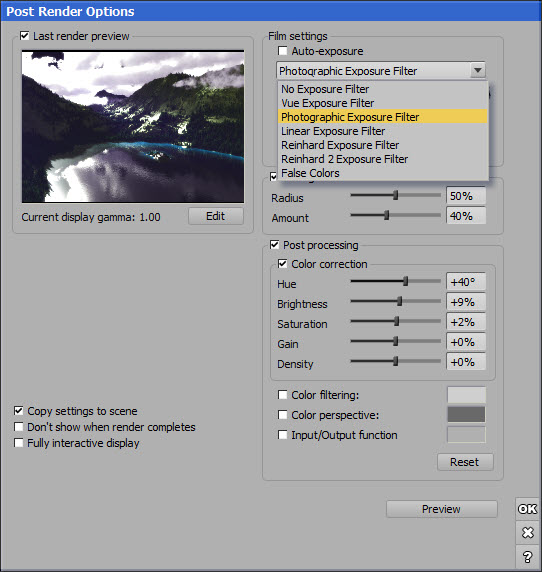Image resolution: width=542 pixels, height=572 pixels.
Task: Click the Edit gamma button
Action: point(216,216)
